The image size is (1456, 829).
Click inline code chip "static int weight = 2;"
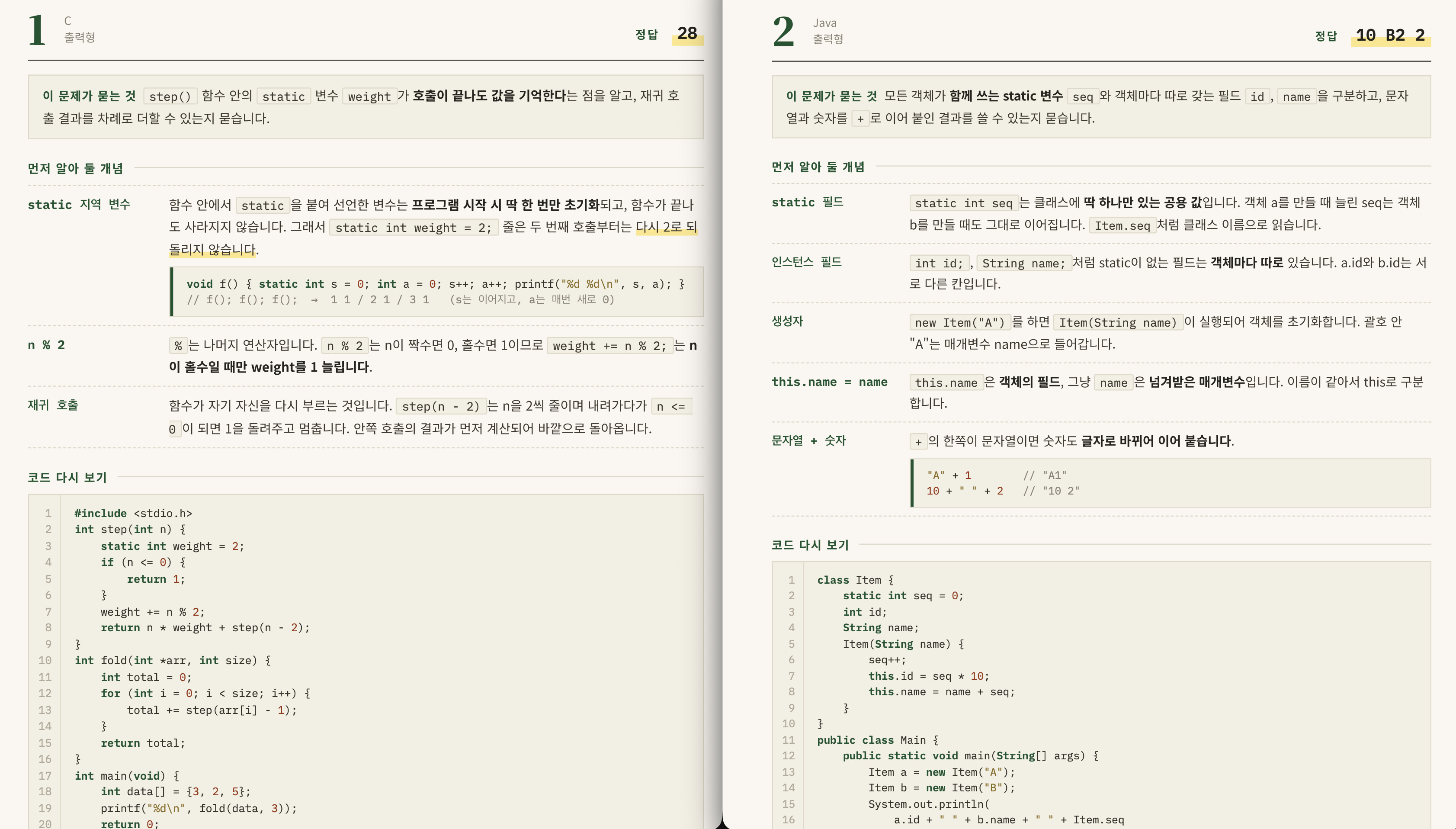click(414, 228)
